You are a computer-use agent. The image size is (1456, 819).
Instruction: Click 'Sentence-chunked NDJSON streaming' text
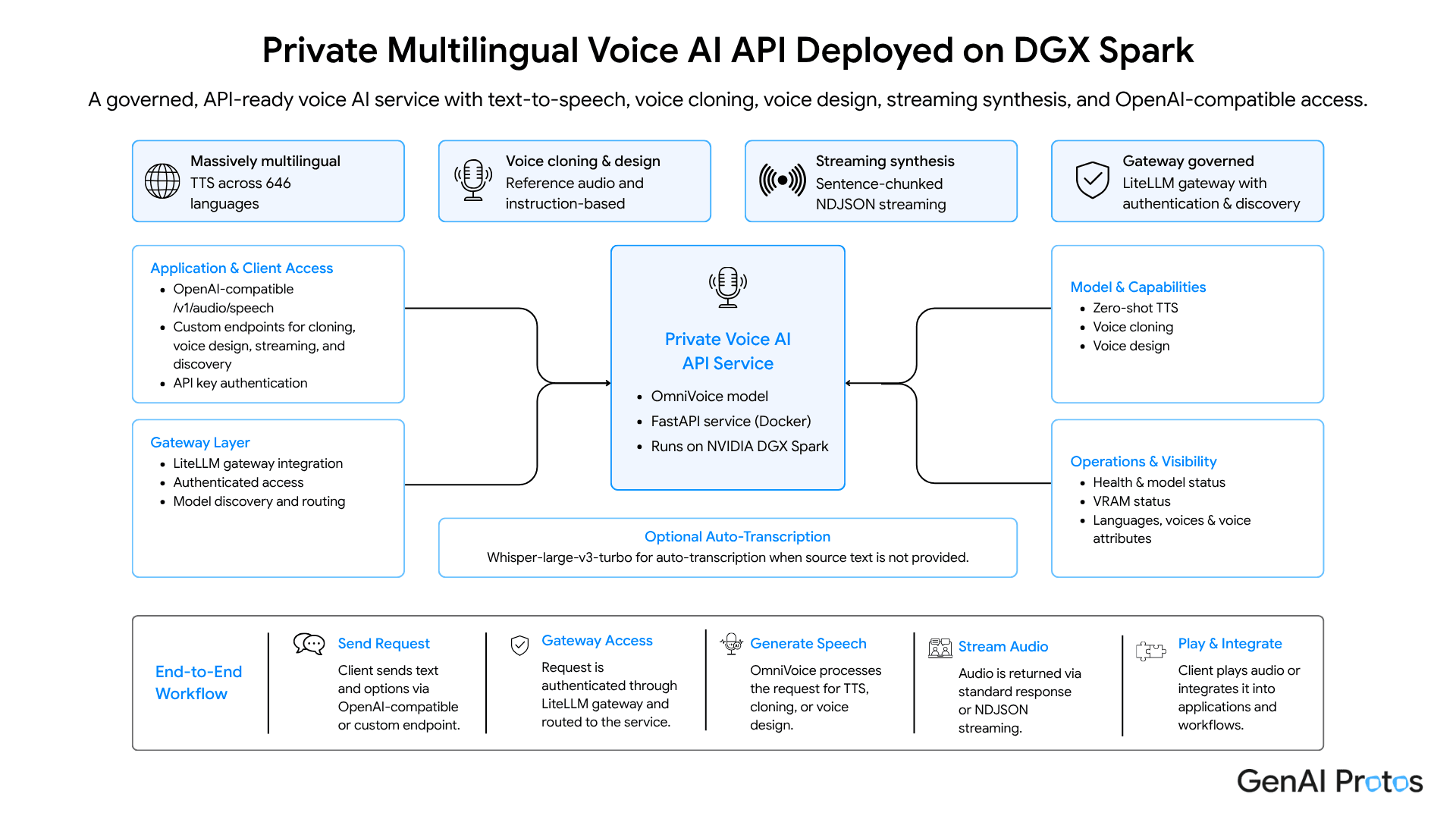coord(880,194)
